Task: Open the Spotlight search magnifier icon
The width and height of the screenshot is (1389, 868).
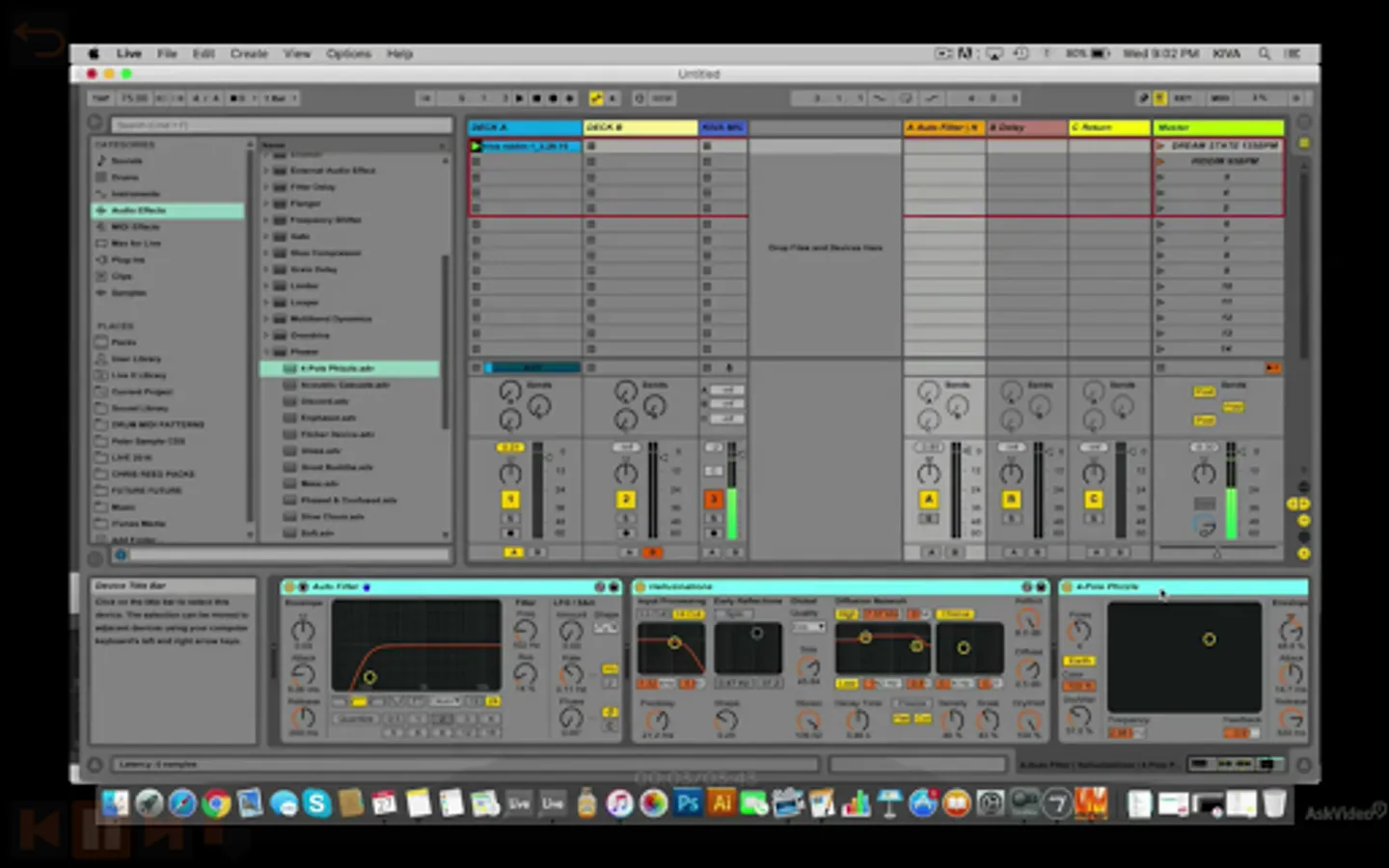Action: click(1264, 54)
